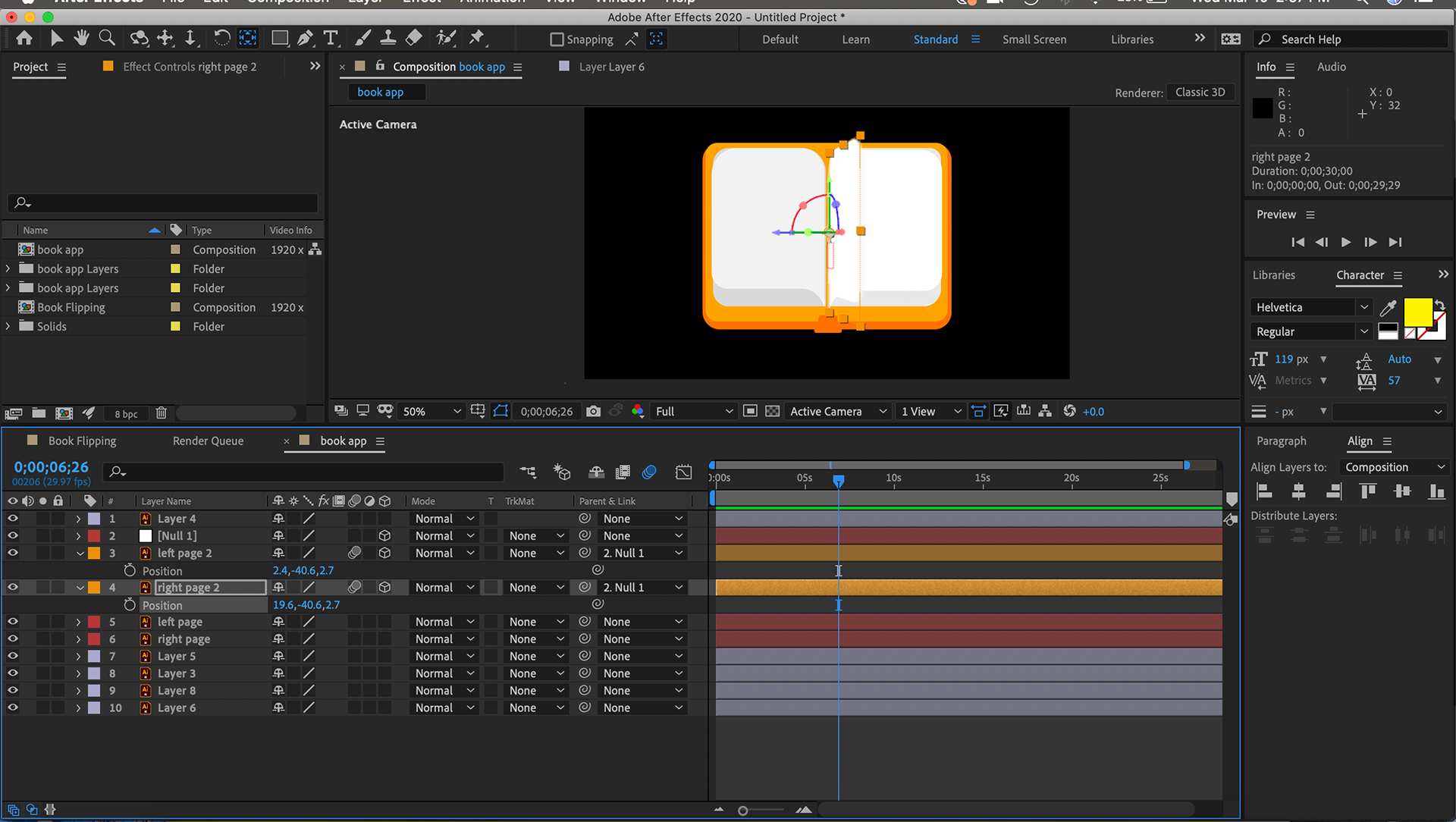Hide the Layer 4 layer using its eye icon
The image size is (1456, 822).
tap(13, 519)
